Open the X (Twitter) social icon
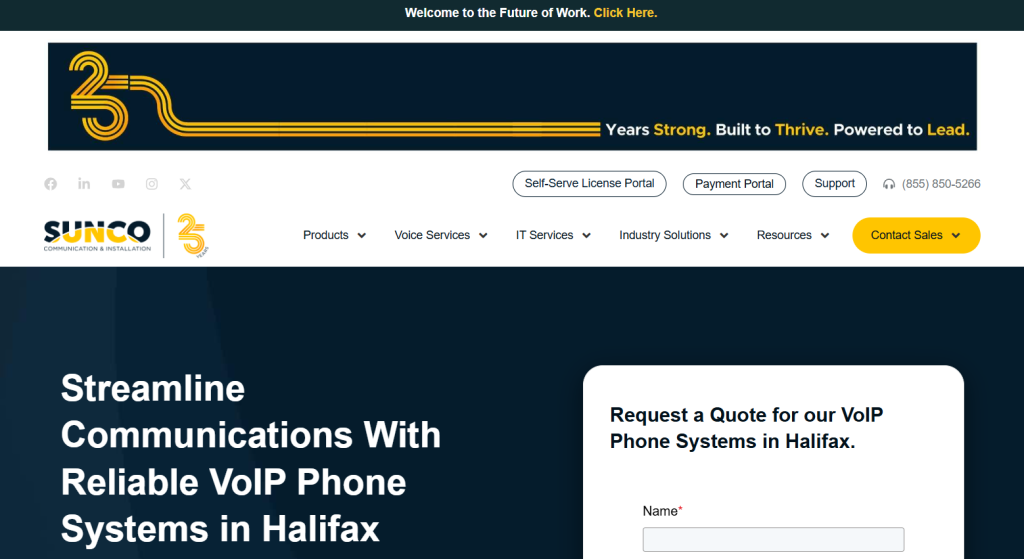The width and height of the screenshot is (1024, 559). (185, 184)
